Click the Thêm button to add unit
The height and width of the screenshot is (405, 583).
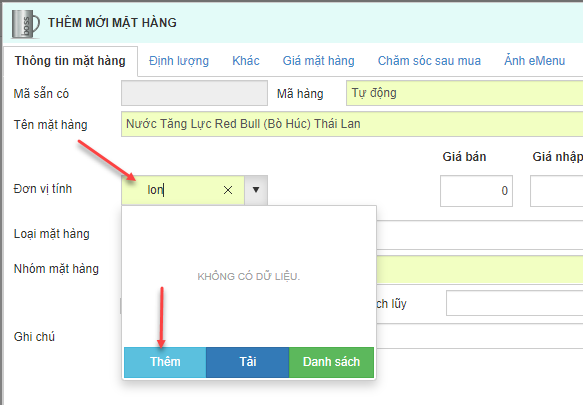pos(165,362)
